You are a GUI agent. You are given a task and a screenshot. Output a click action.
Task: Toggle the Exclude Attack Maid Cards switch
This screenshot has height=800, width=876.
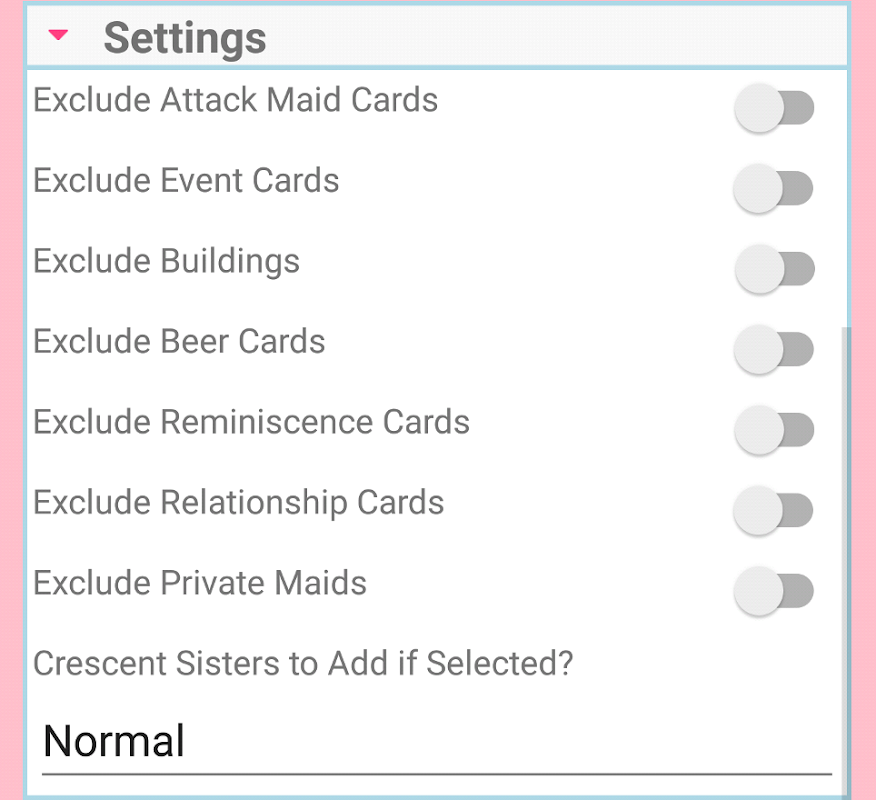[x=774, y=108]
